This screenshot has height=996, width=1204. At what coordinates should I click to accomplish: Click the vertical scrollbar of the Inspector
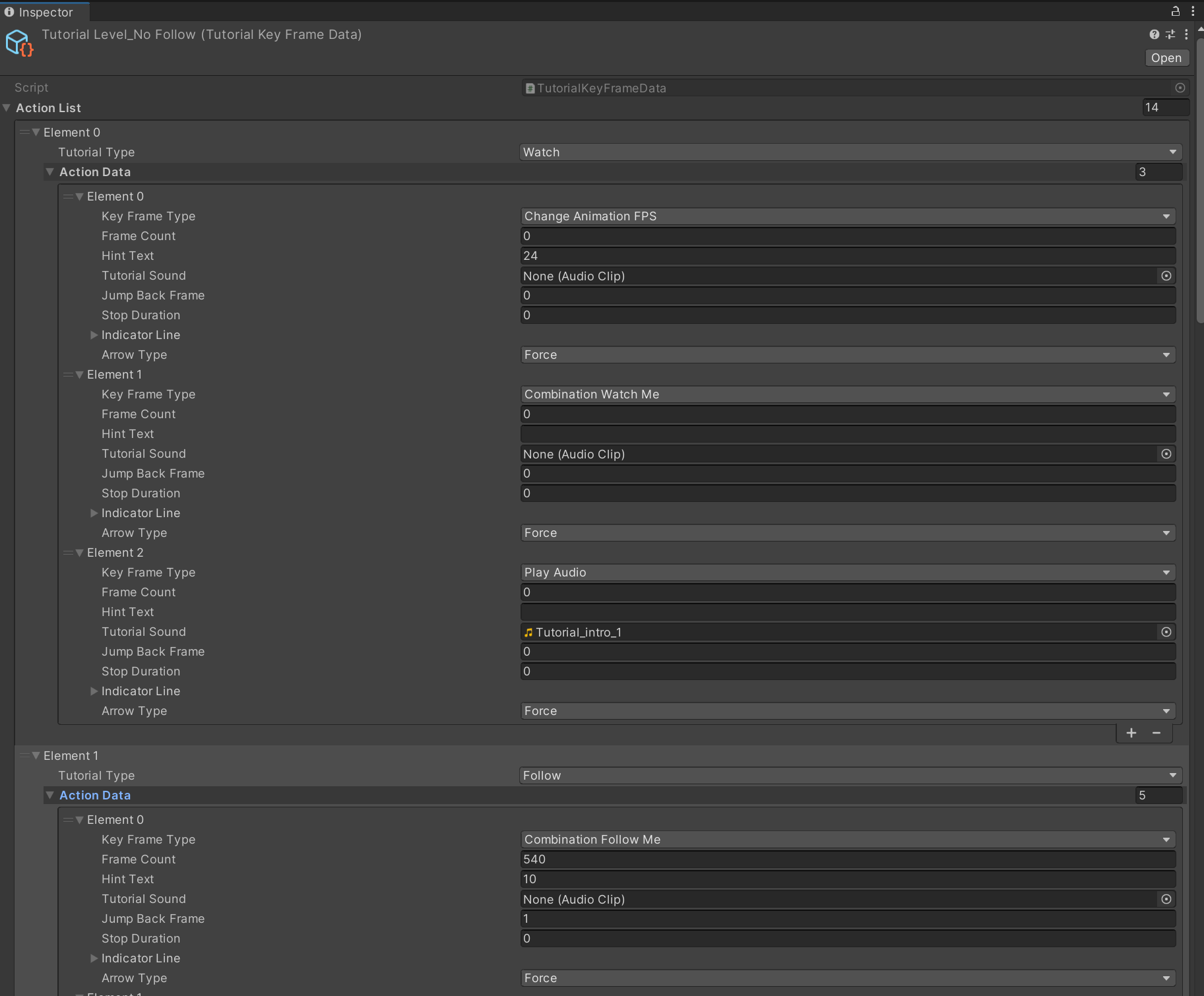1199,178
